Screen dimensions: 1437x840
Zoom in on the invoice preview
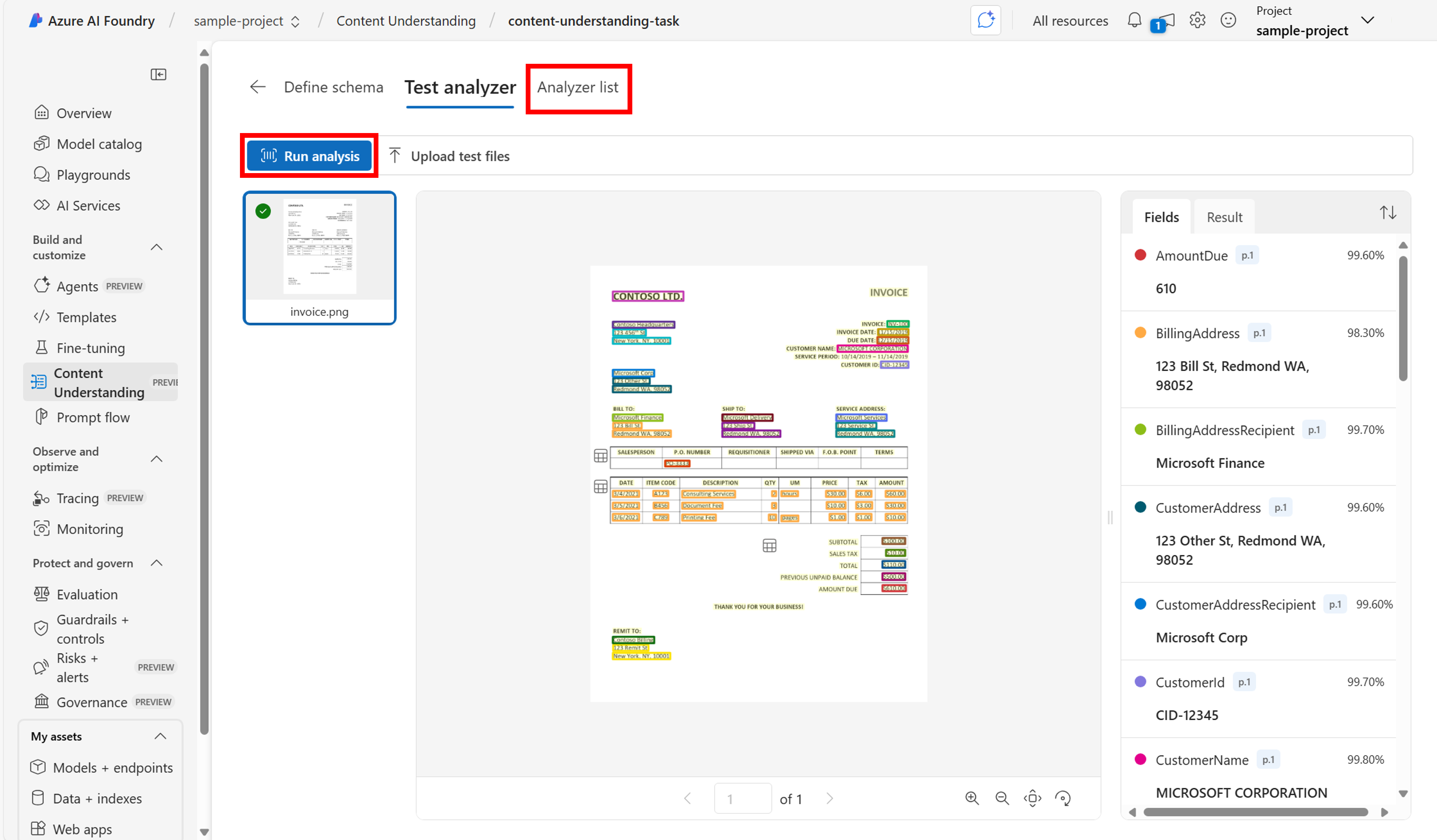point(972,798)
